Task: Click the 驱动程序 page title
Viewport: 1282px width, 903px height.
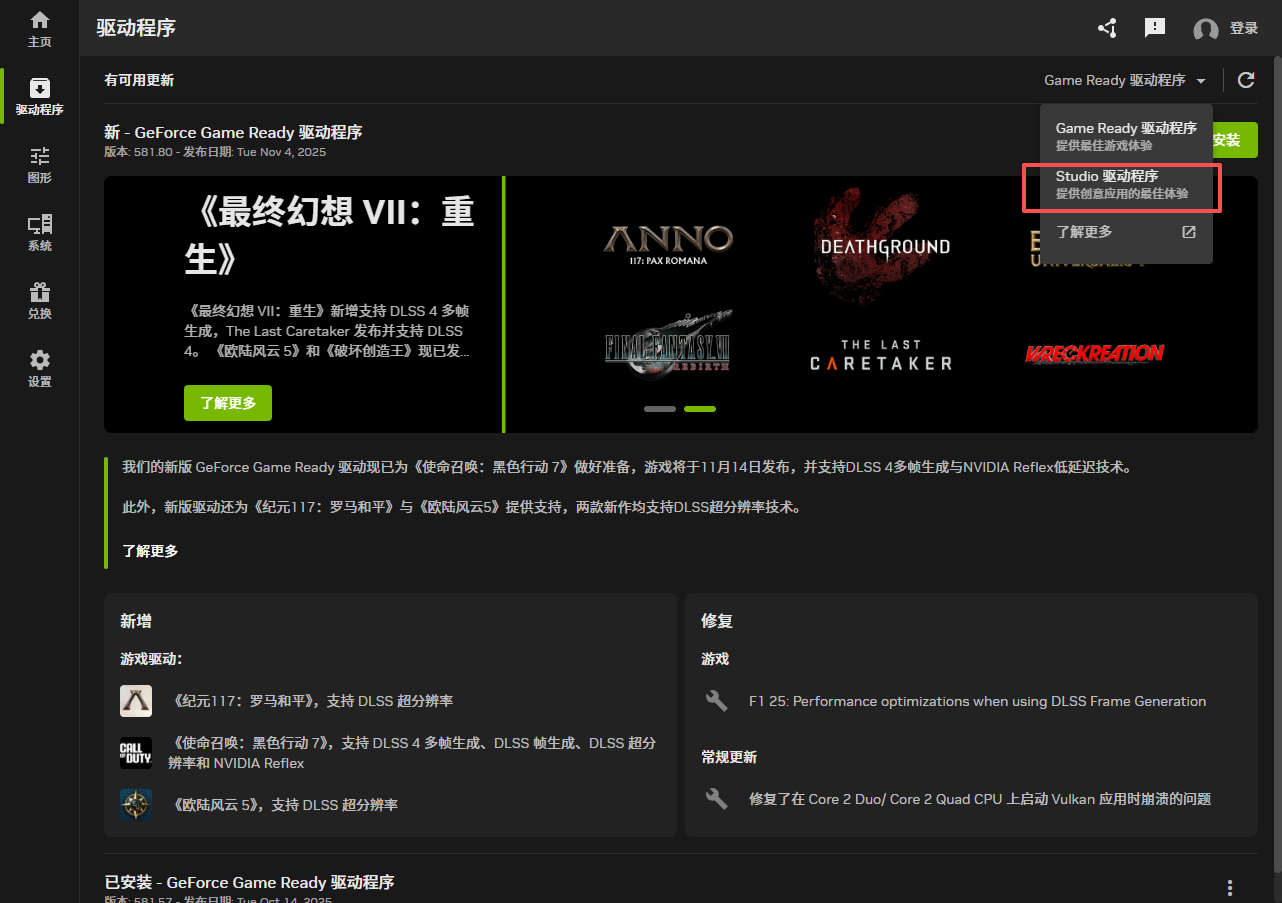Action: (x=136, y=28)
